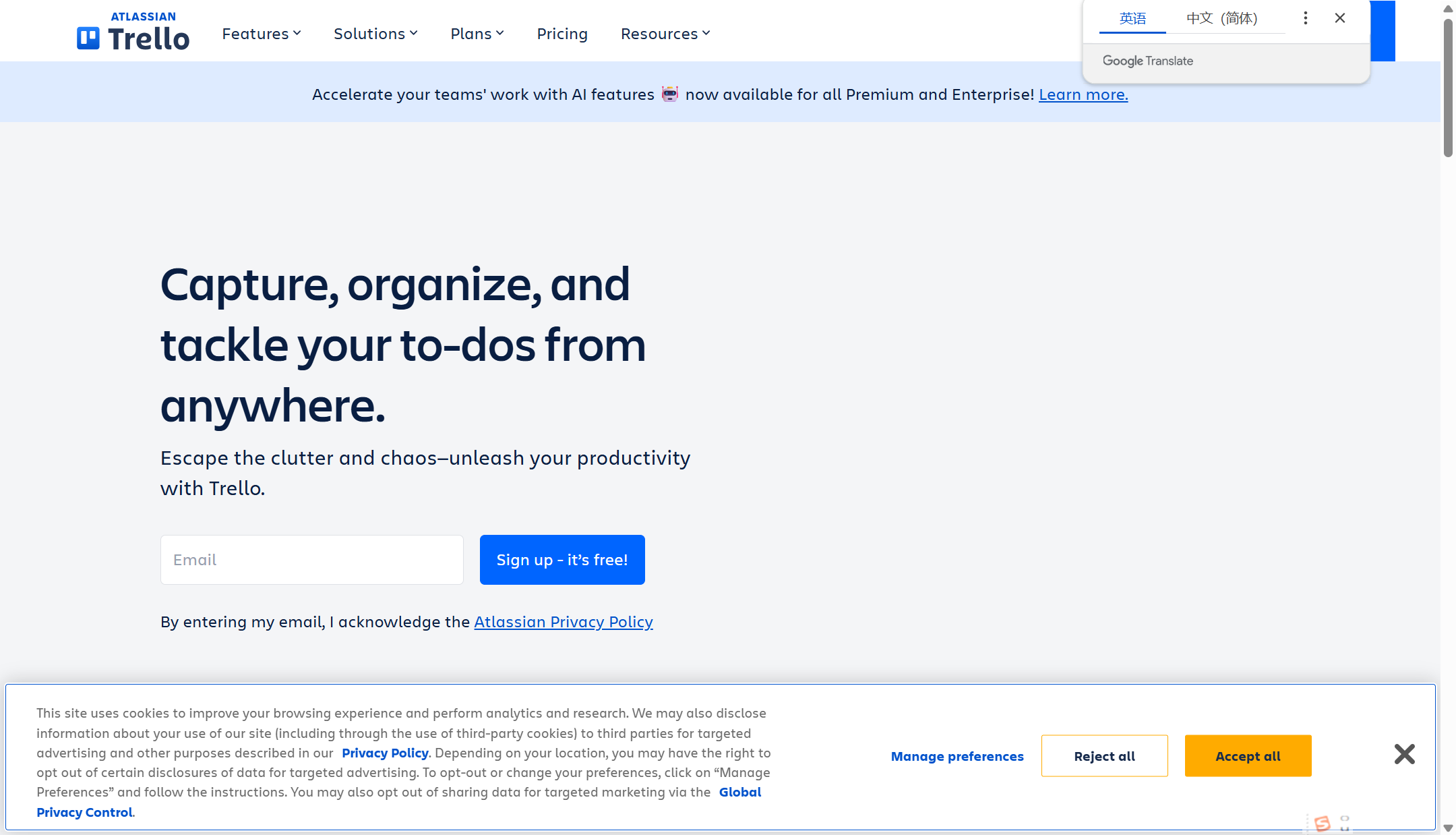Click the Sogou input method icon
The width and height of the screenshot is (1456, 835).
(x=1323, y=823)
